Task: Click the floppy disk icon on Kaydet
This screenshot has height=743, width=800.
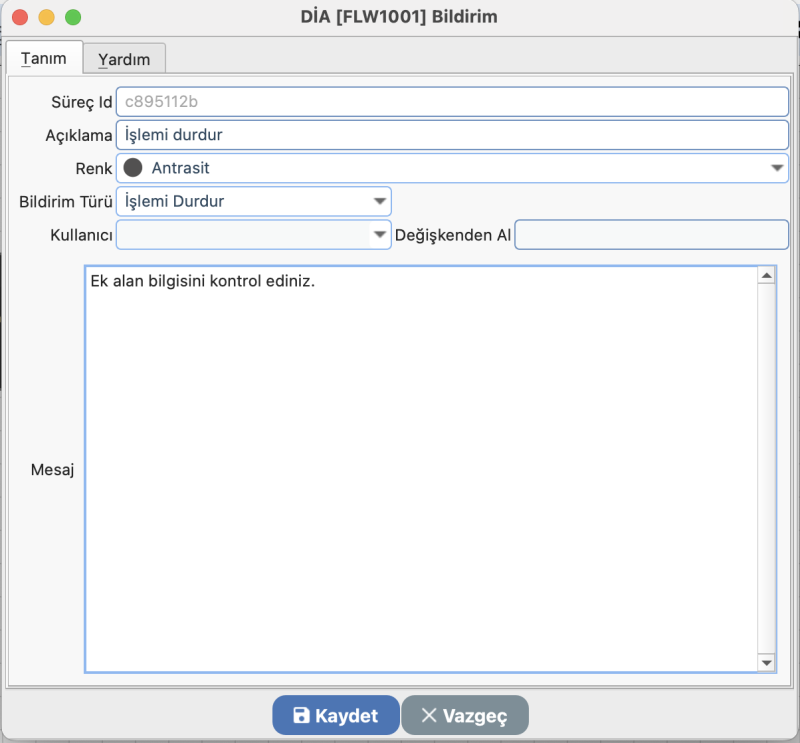Action: point(300,716)
